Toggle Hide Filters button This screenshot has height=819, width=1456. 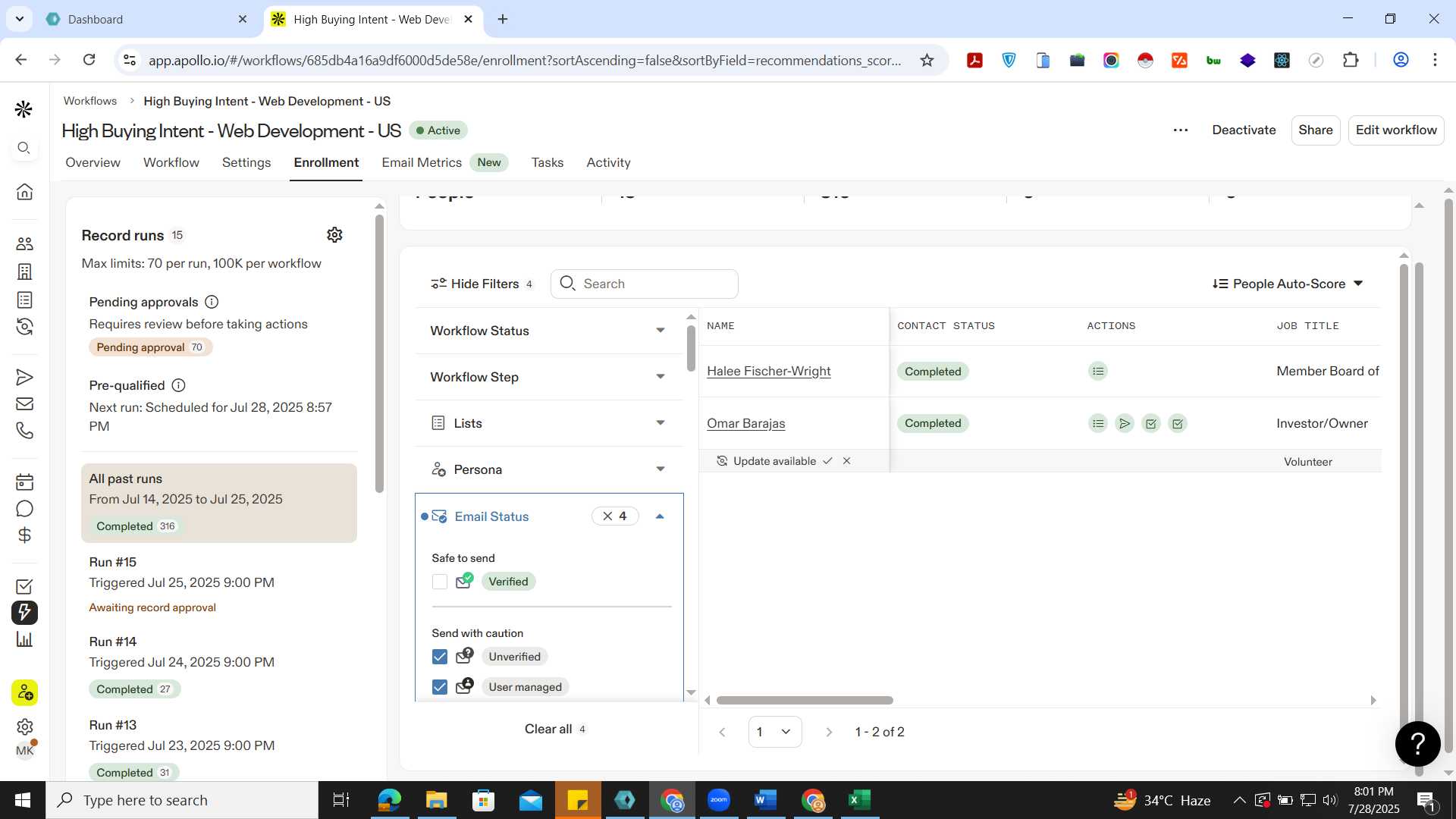click(482, 284)
